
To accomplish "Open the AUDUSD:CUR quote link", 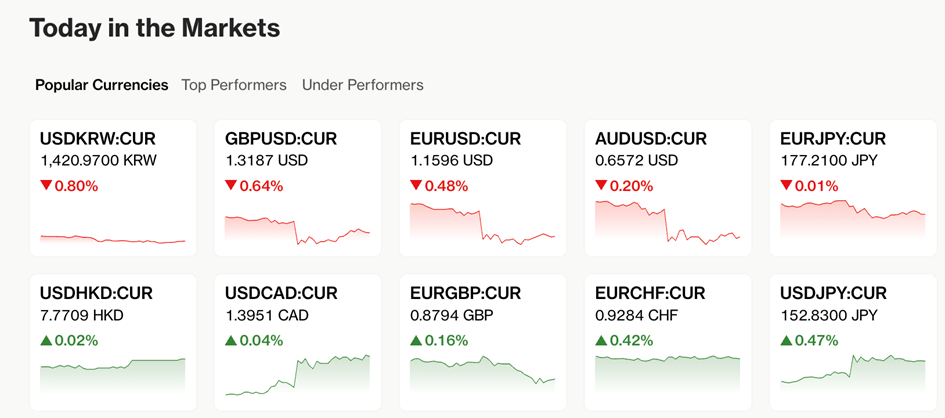I will pyautogui.click(x=651, y=139).
